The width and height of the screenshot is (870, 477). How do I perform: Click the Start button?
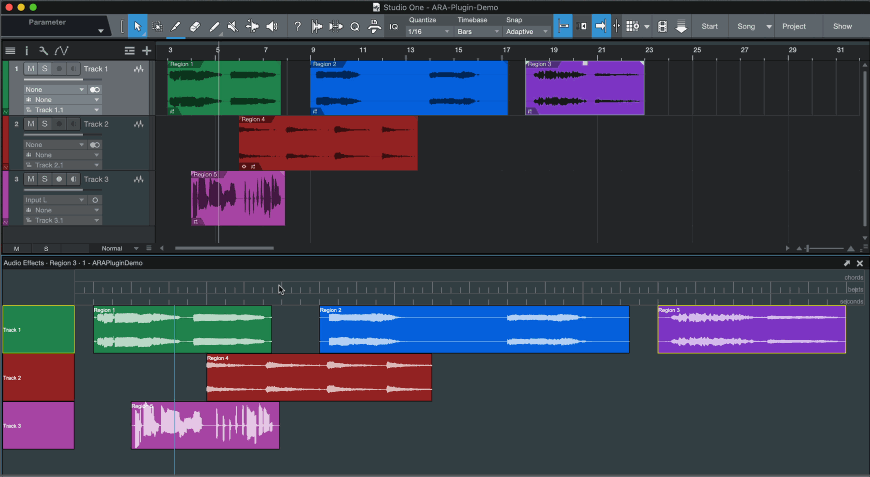[709, 26]
